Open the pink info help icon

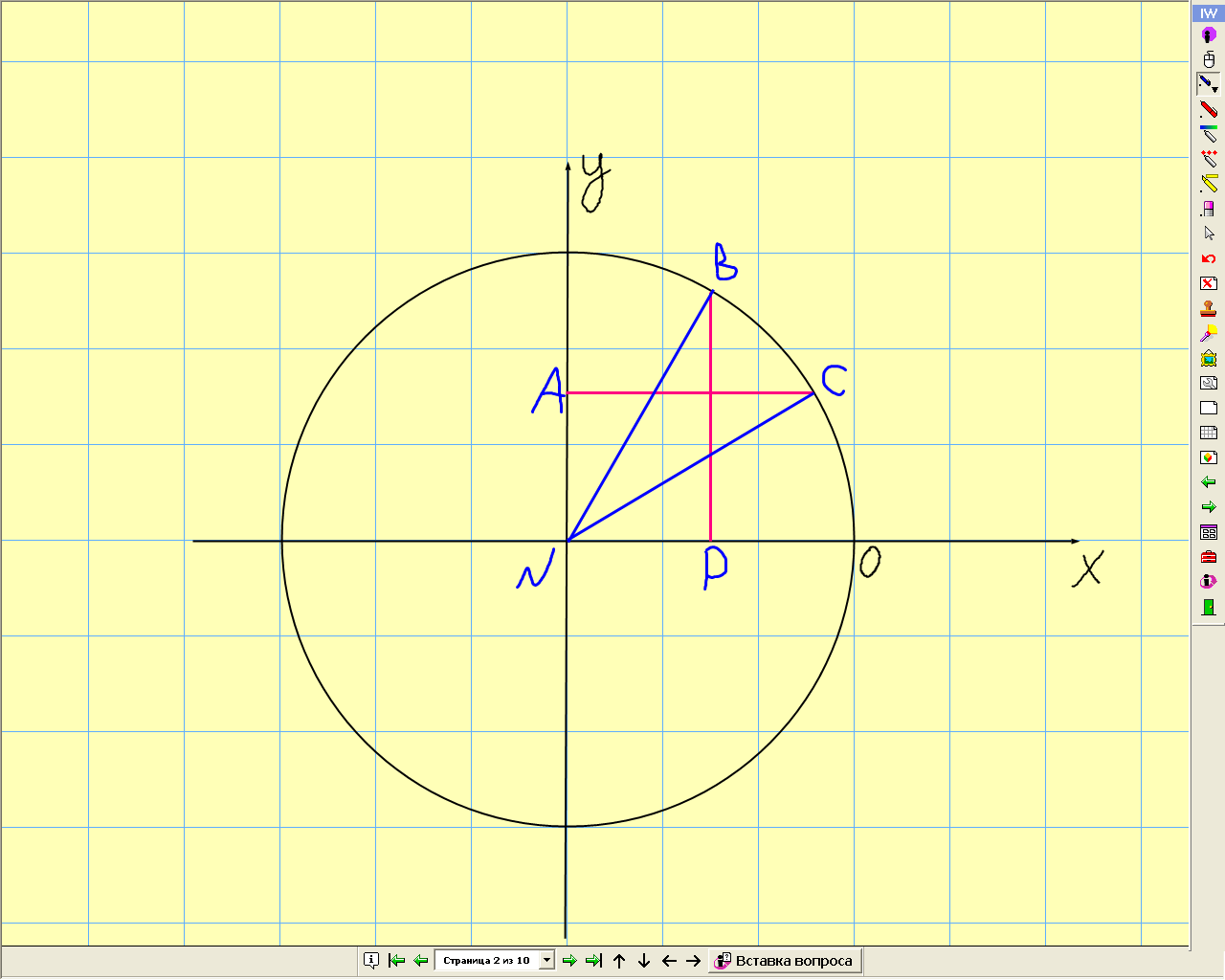[x=1209, y=582]
